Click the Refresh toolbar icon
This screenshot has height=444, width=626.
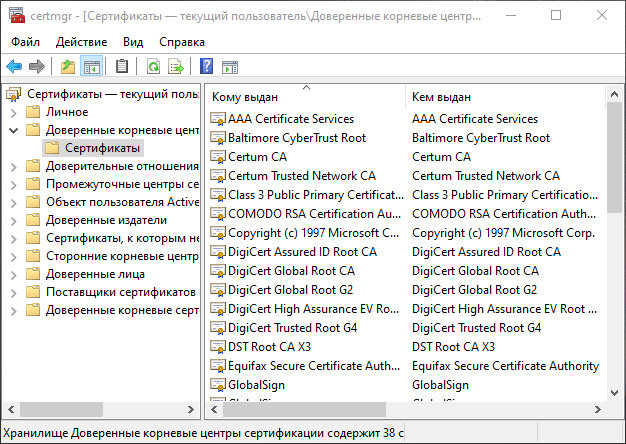[x=153, y=66]
